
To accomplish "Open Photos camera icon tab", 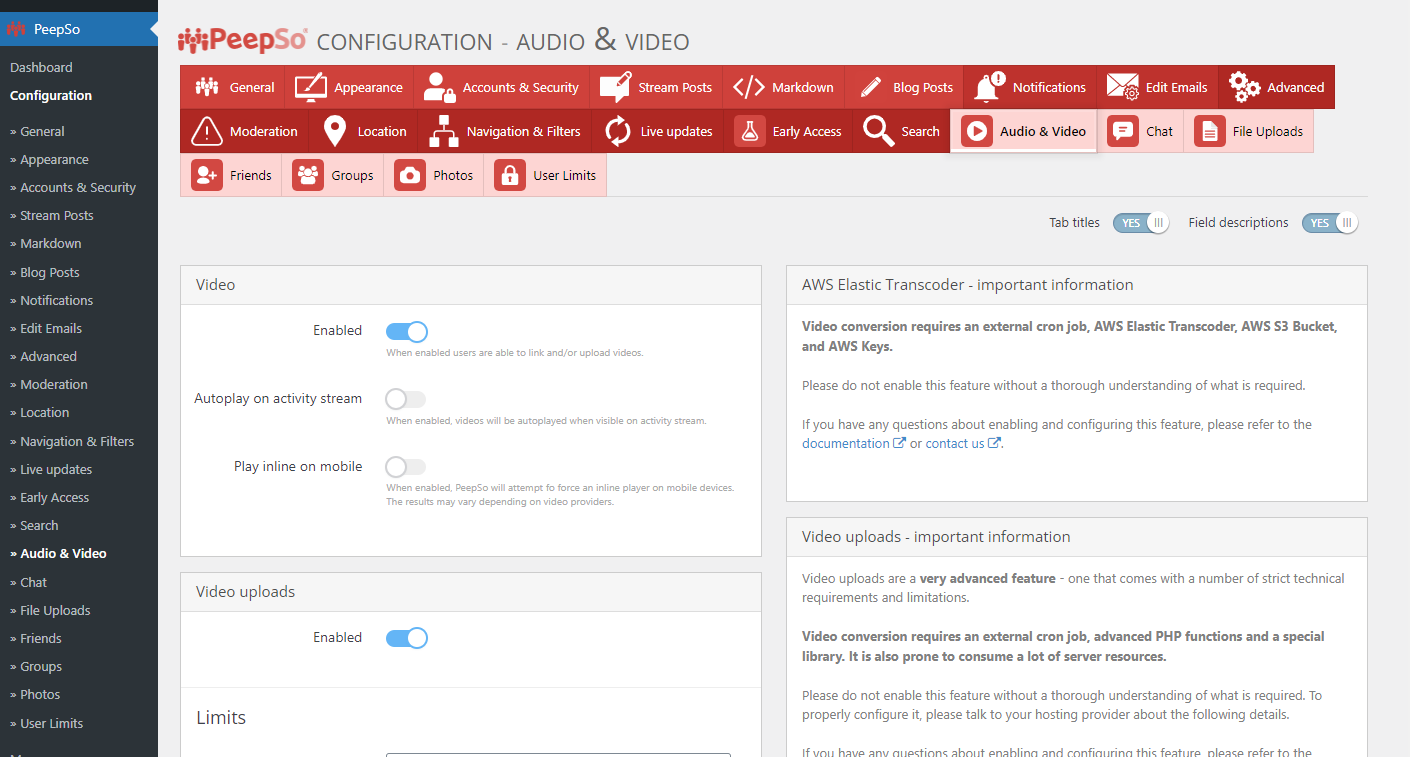I will 410,175.
